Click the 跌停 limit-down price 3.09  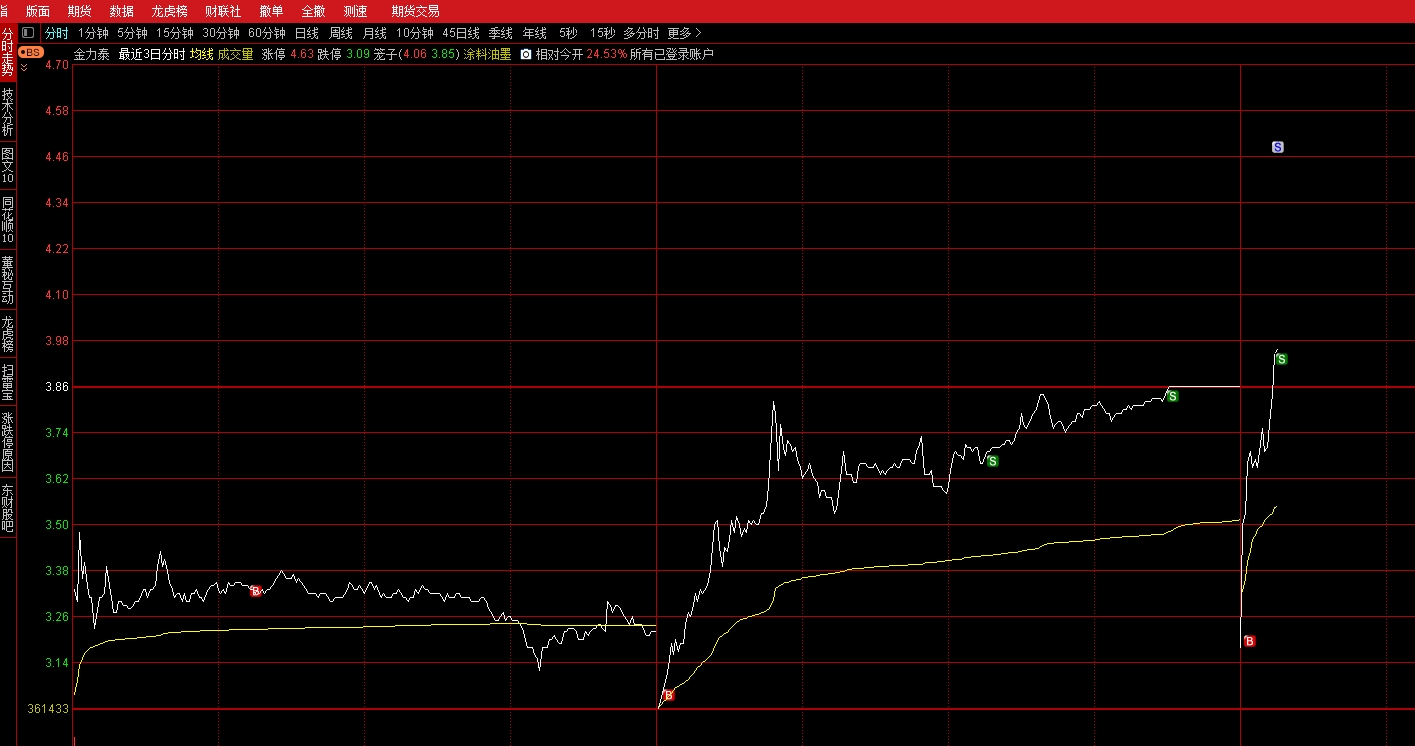357,54
